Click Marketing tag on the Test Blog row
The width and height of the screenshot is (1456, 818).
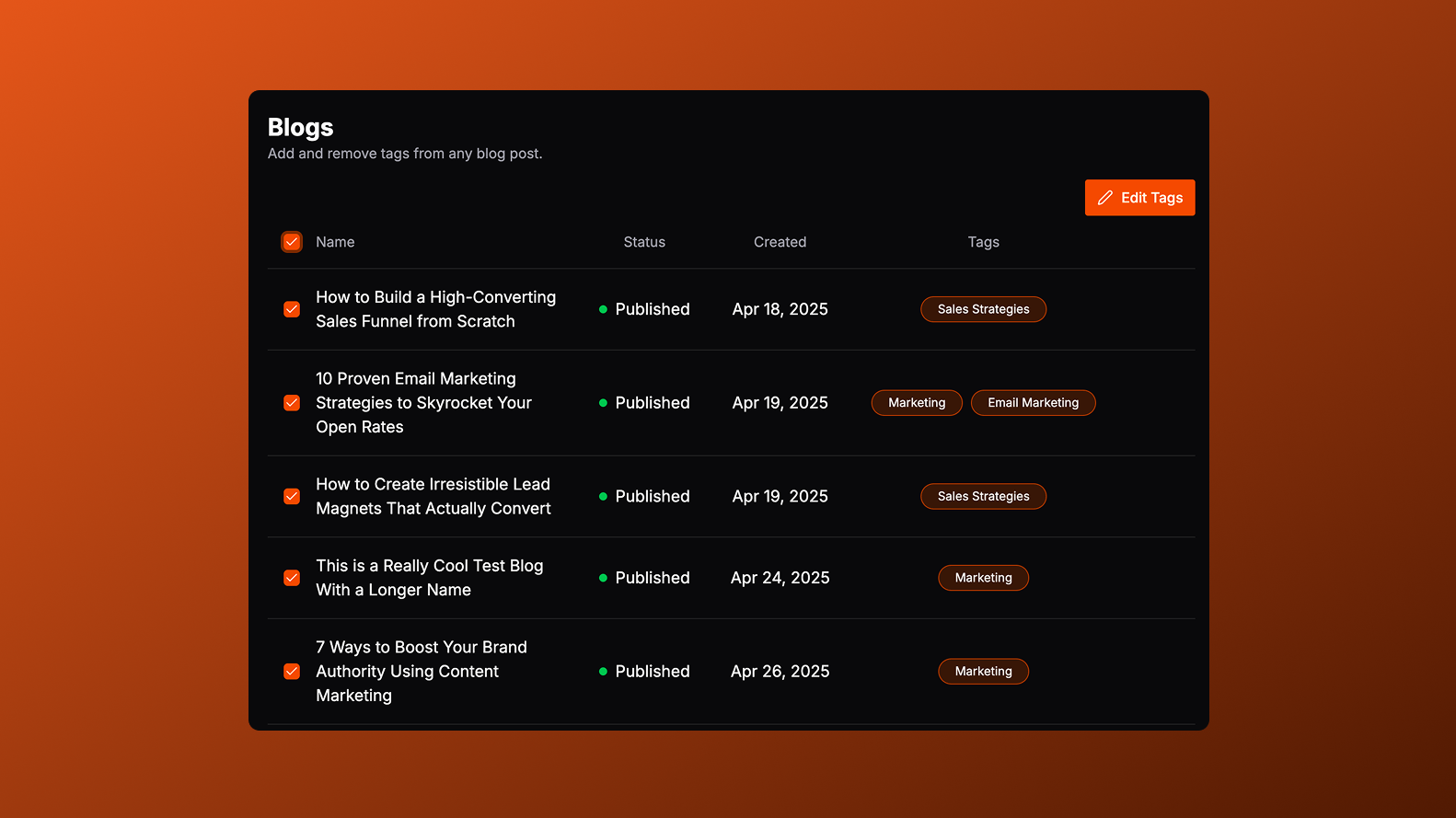pos(983,578)
